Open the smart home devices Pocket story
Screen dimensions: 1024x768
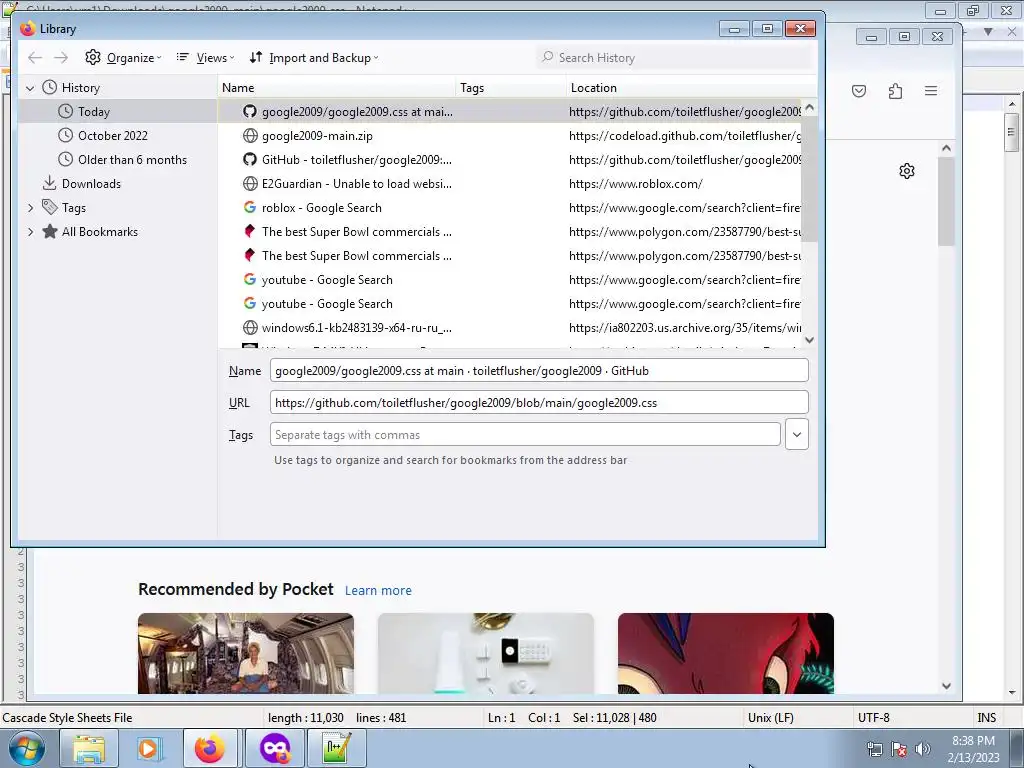click(x=486, y=653)
